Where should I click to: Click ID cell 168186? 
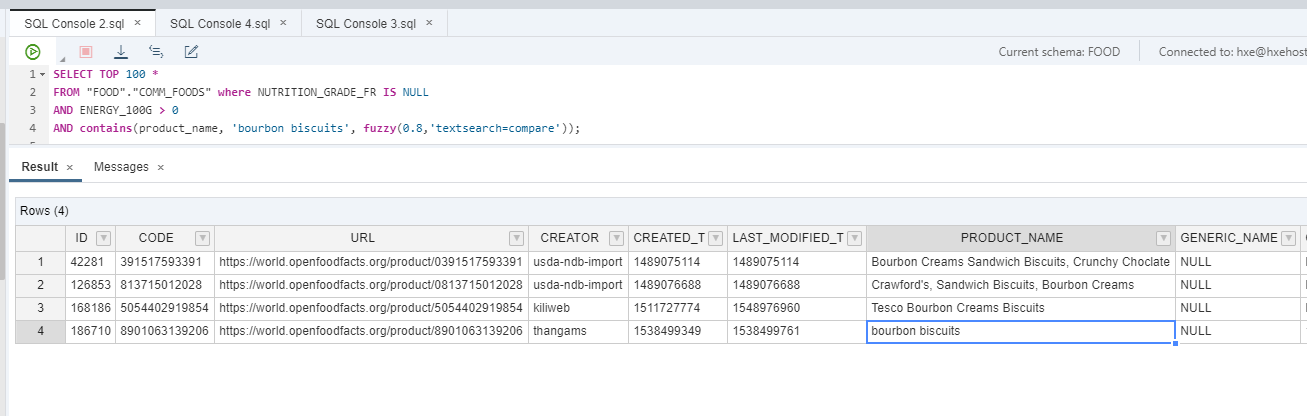pyautogui.click(x=90, y=308)
